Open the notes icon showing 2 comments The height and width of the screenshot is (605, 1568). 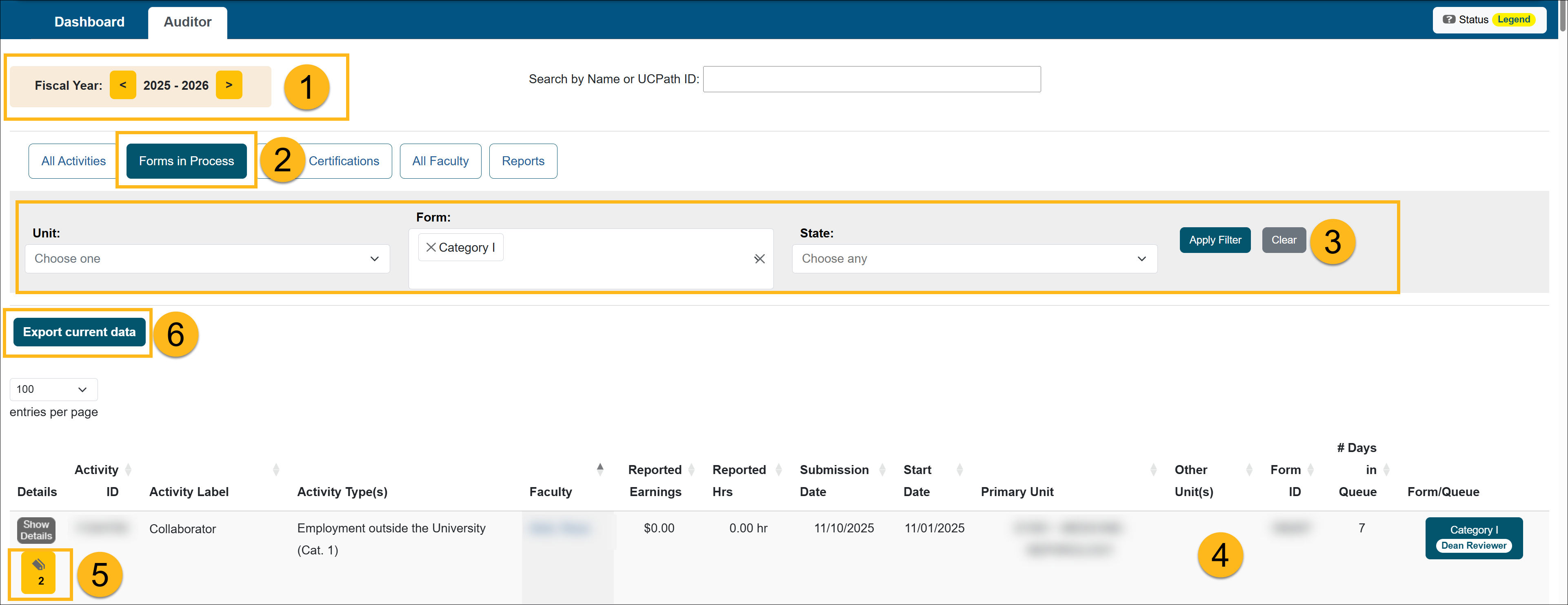(x=40, y=573)
